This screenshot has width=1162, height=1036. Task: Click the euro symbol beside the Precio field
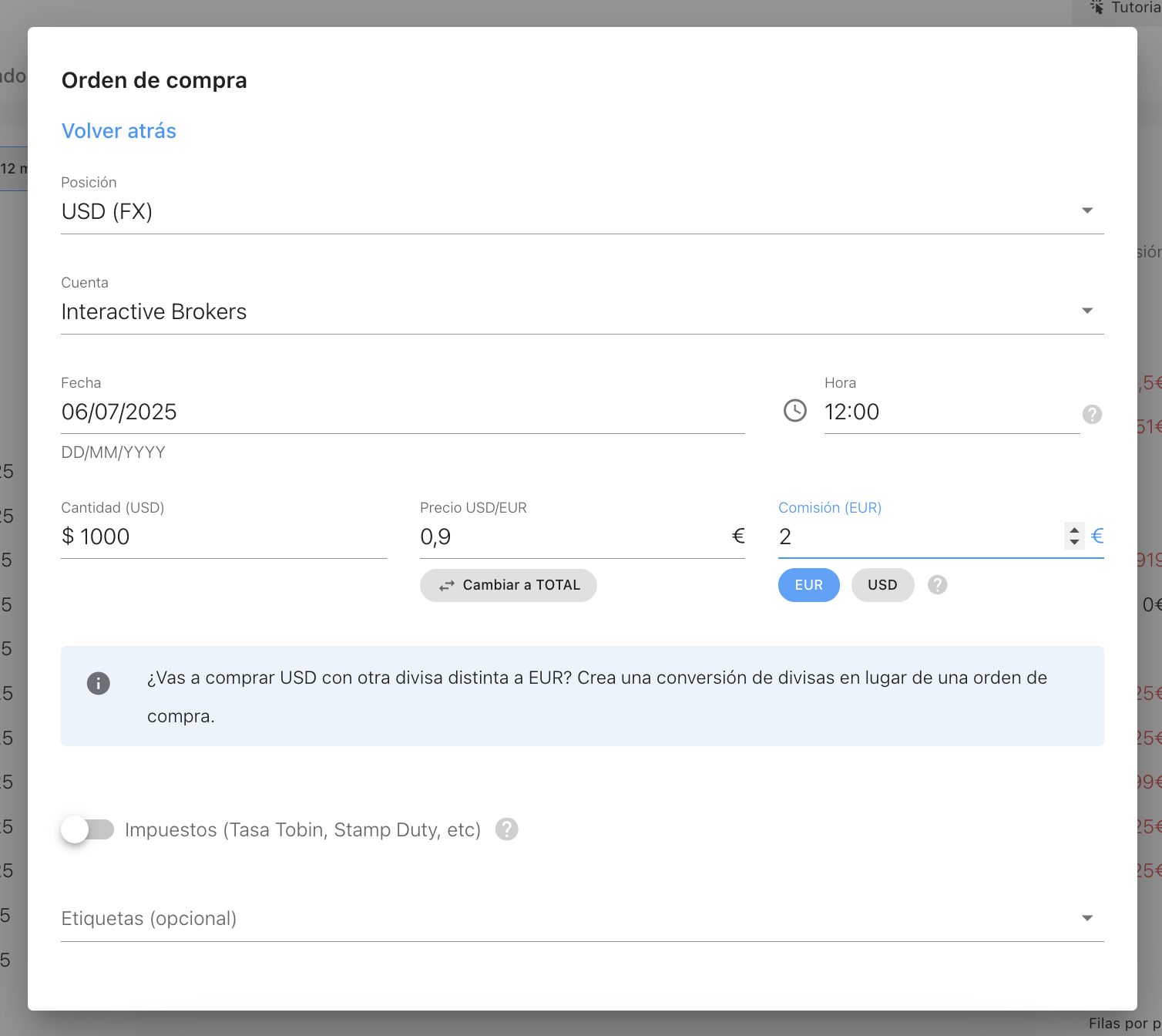coord(738,536)
